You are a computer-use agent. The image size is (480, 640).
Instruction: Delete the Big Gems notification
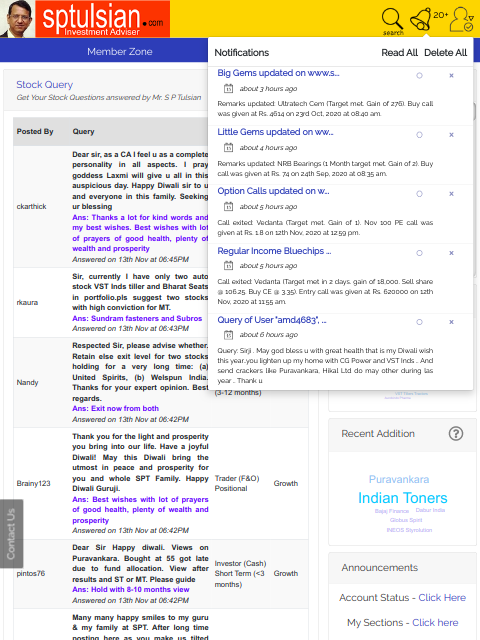coord(451,76)
